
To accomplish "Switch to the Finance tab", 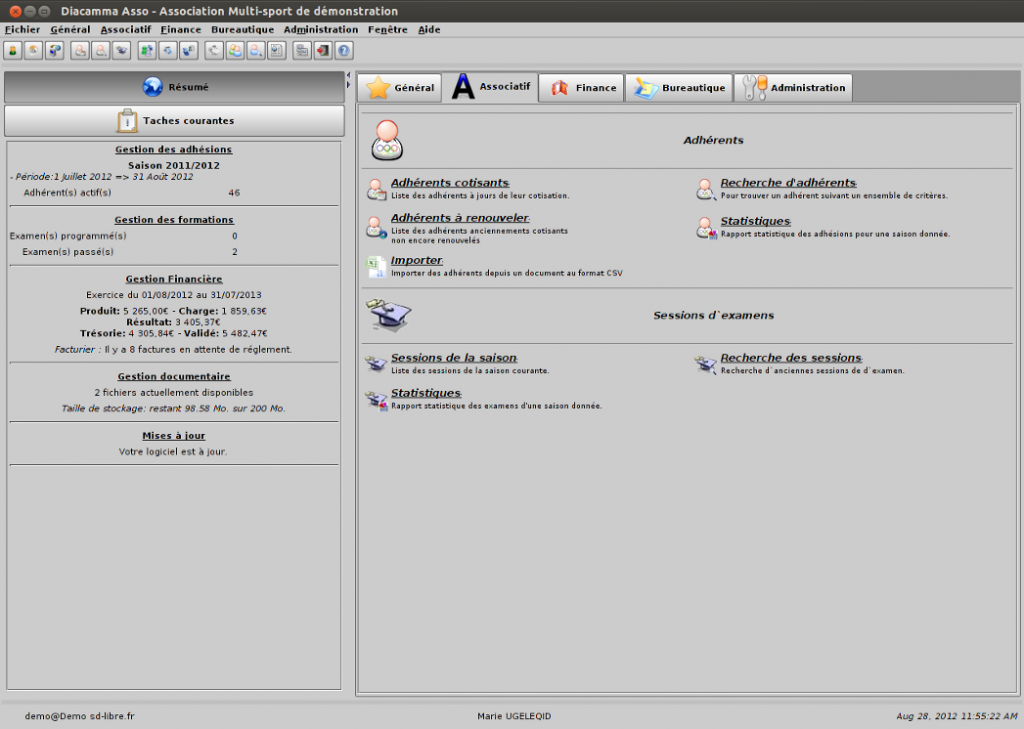I will [582, 88].
